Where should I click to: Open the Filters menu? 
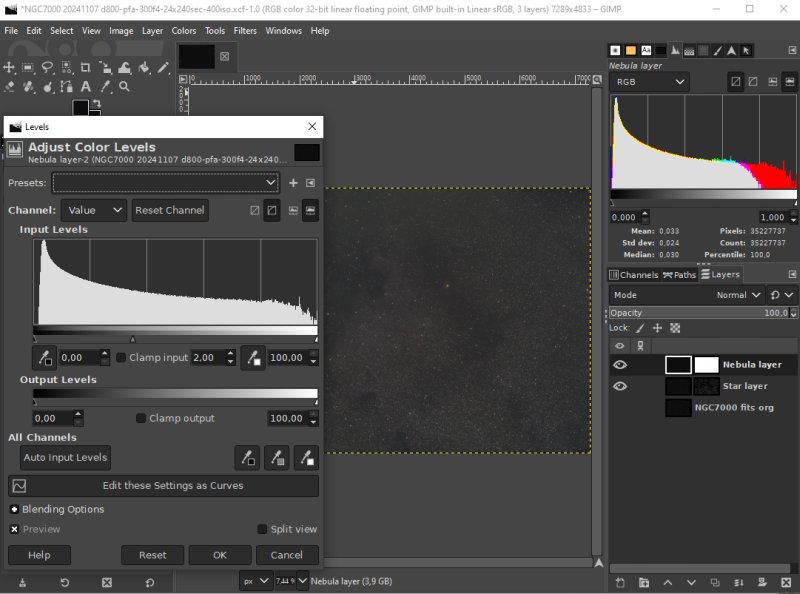(x=245, y=31)
